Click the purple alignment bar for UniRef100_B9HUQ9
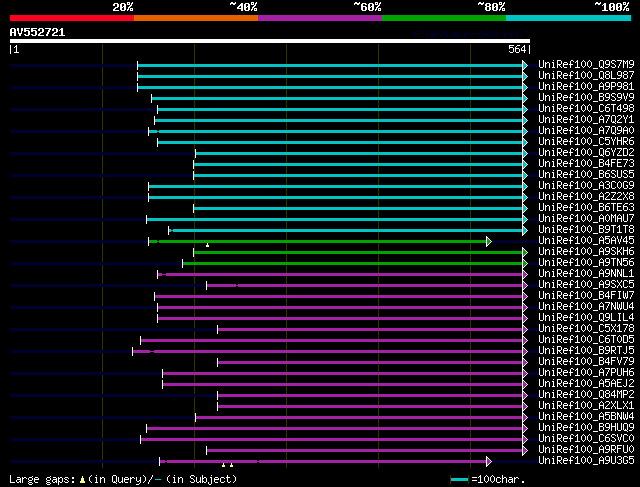The width and height of the screenshot is (640, 487). [335, 429]
